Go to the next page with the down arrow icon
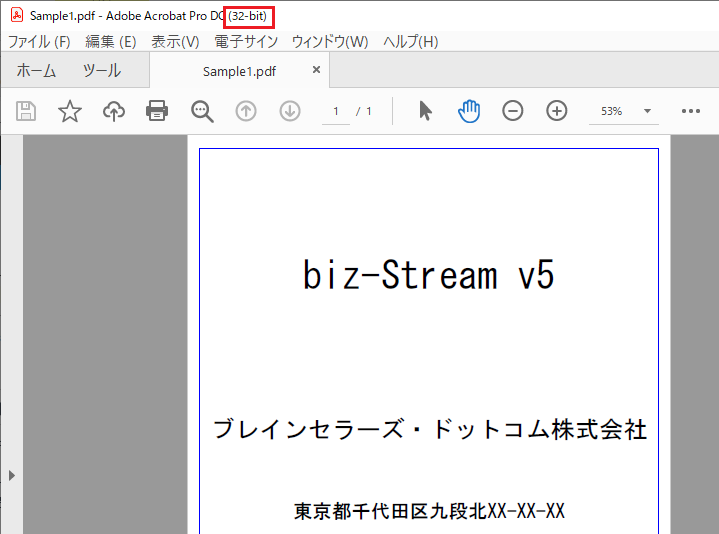 click(290, 111)
